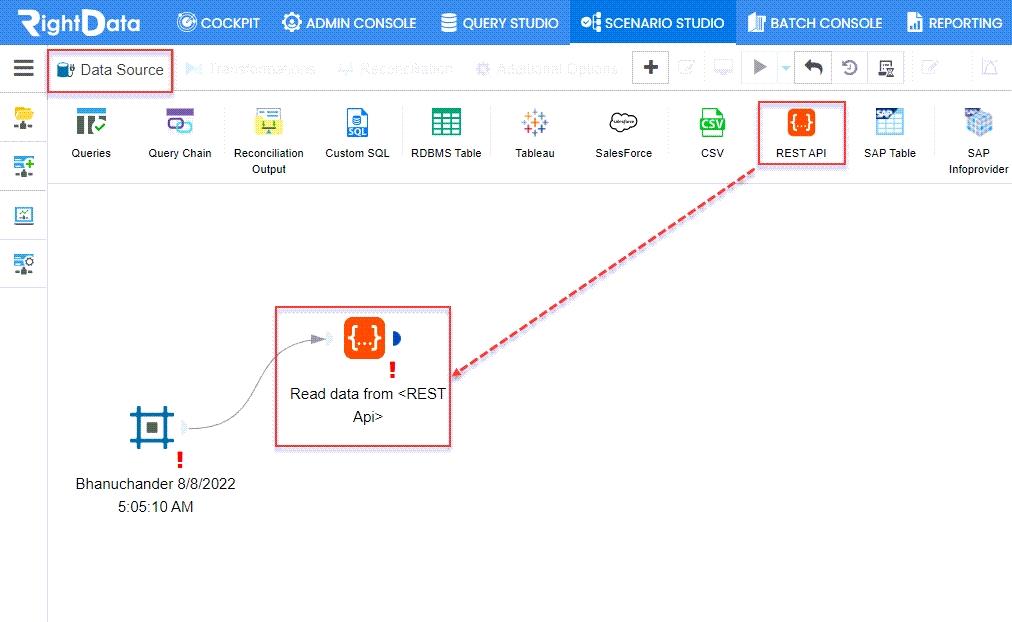Choose the SAP Table source
Viewport: 1012px width, 622px height.
coord(889,124)
